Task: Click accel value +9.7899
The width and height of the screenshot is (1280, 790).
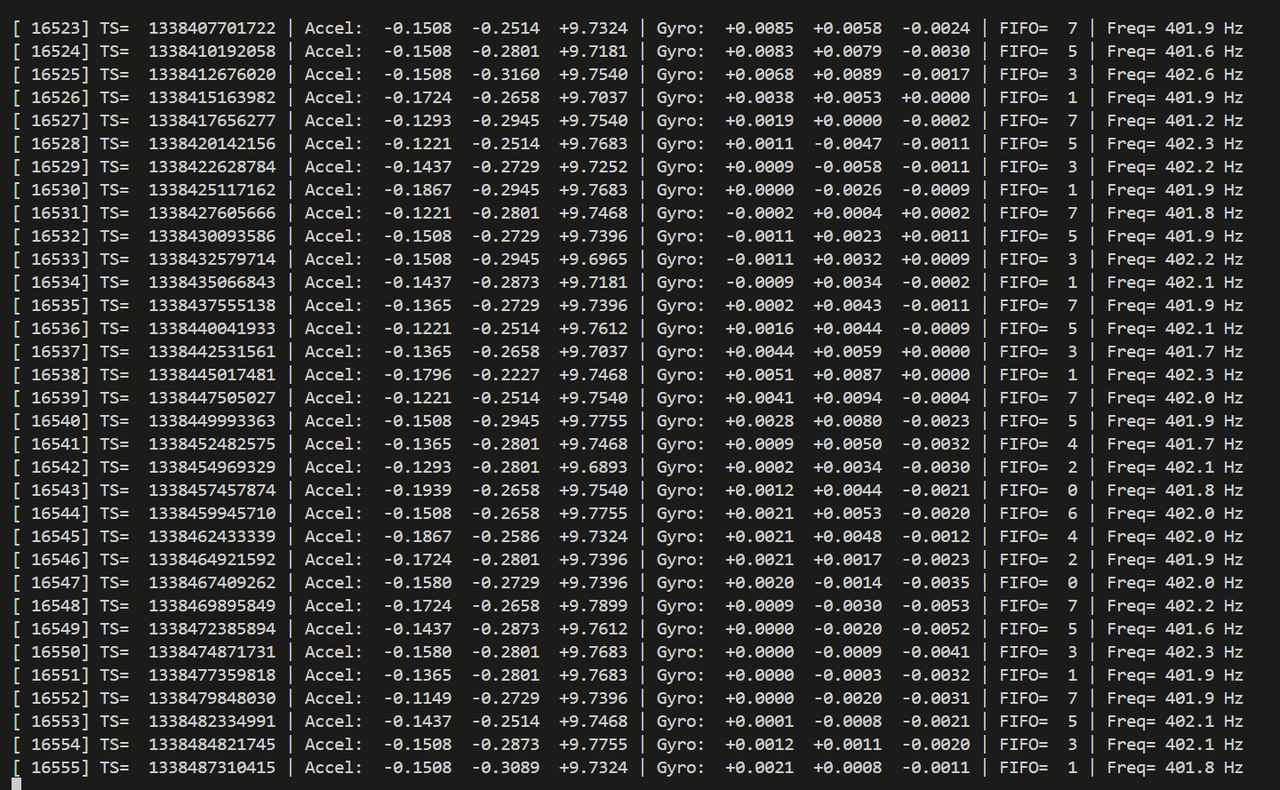Action: 594,605
